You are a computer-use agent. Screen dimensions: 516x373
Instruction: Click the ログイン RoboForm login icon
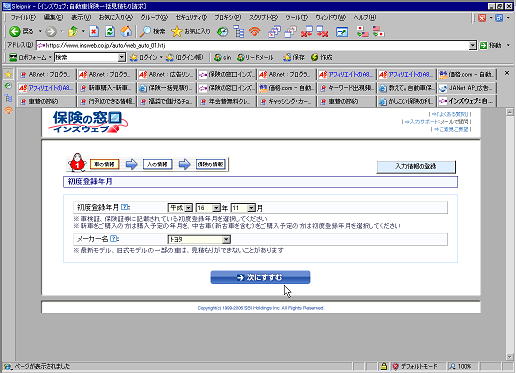(x=143, y=57)
